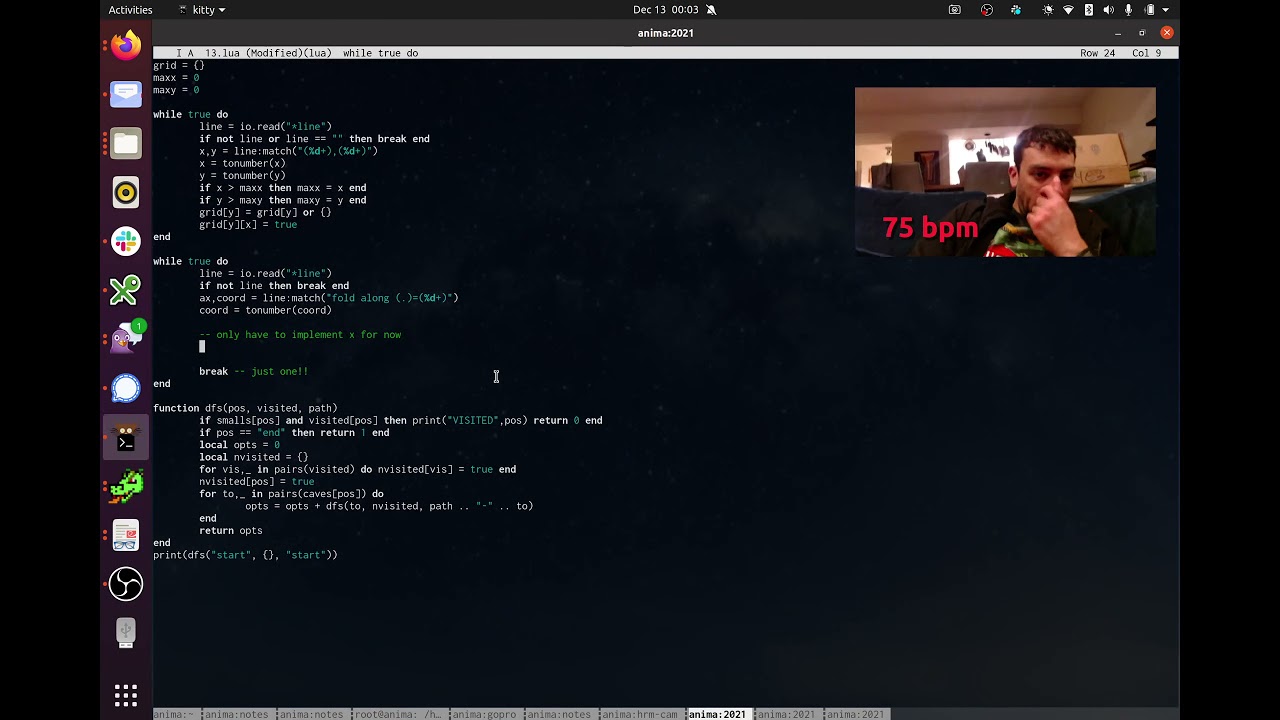
Task: Click the if pos == "end" line
Action: point(294,433)
